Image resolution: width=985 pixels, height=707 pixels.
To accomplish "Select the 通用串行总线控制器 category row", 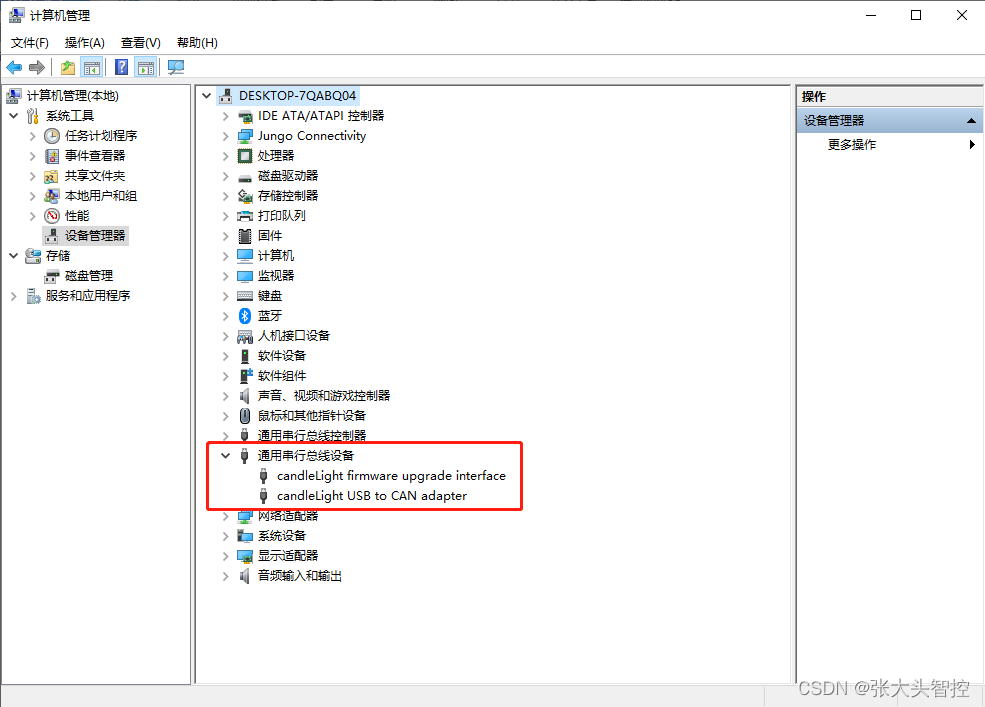I will click(312, 436).
